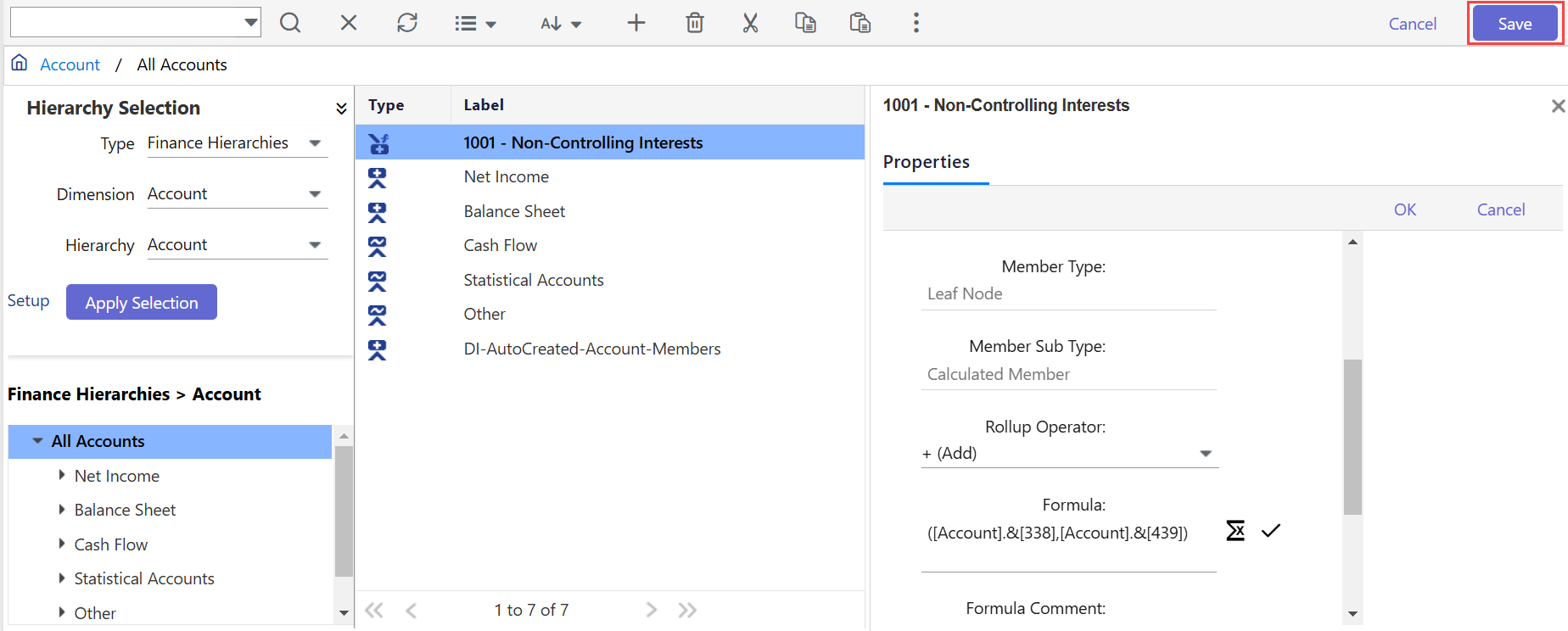The width and height of the screenshot is (1568, 631).
Task: Click the paste clipboard icon
Action: 860,23
